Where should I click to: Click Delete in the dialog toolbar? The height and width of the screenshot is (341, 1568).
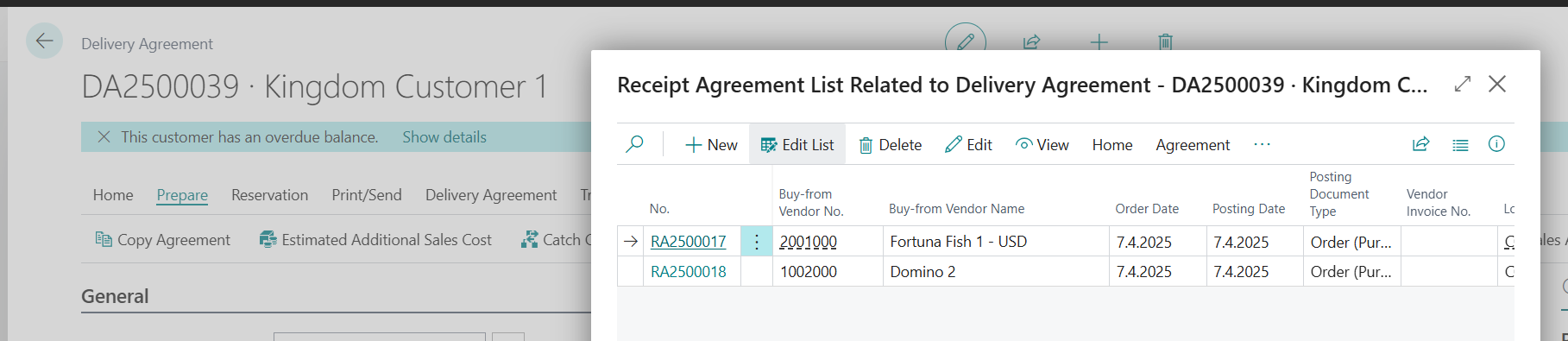(x=890, y=145)
